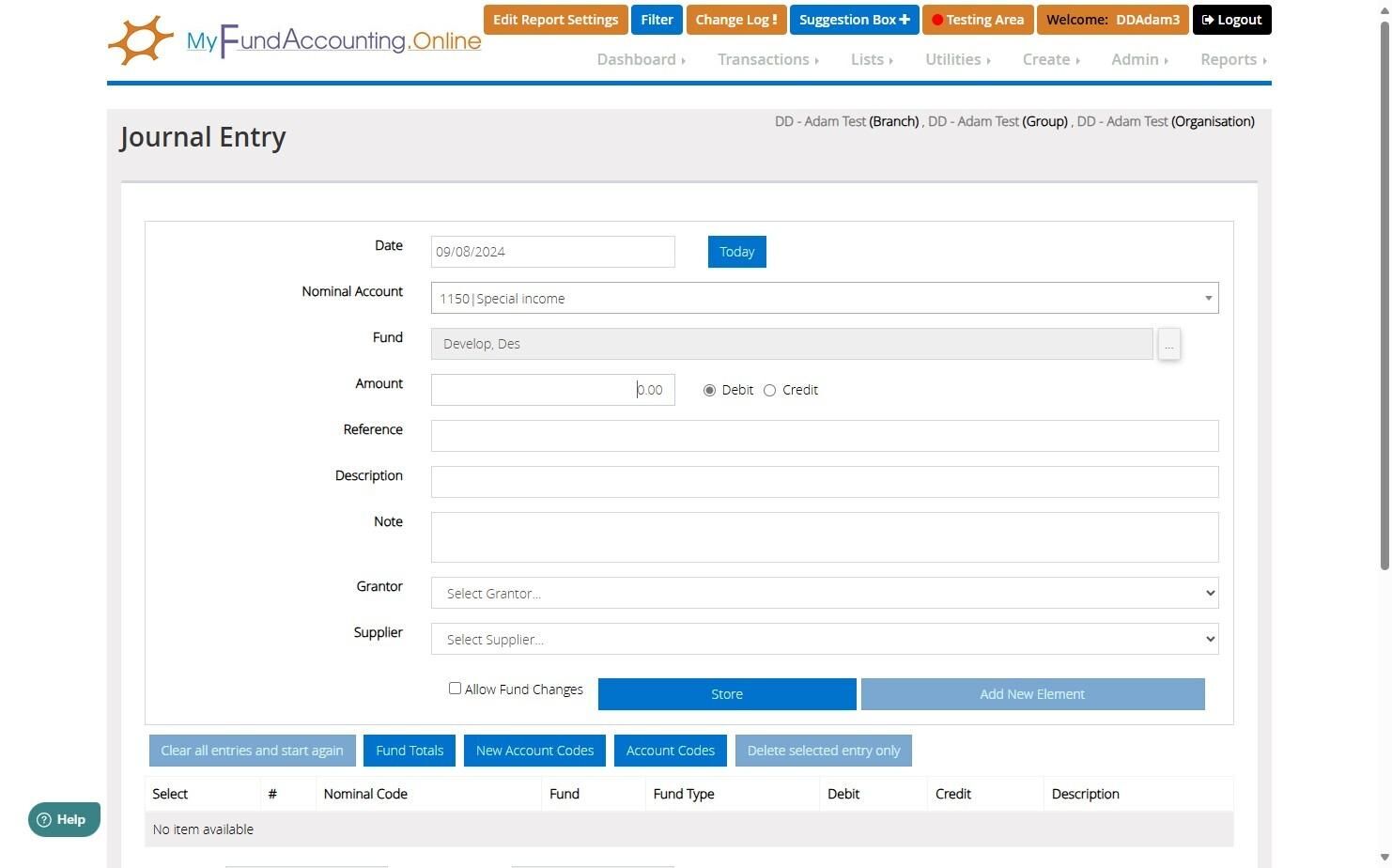Open the Change Log alert button
This screenshot has height=868, width=1392.
(735, 20)
